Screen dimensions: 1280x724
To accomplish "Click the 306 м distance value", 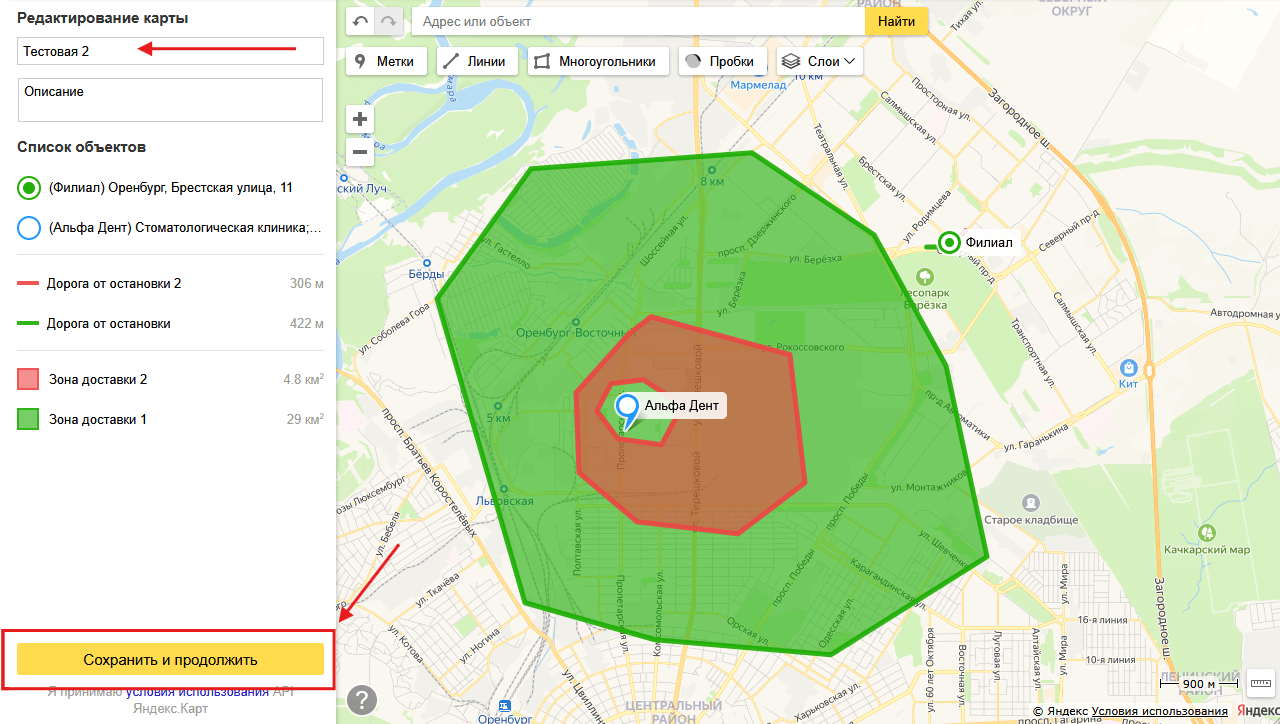I will pos(306,283).
